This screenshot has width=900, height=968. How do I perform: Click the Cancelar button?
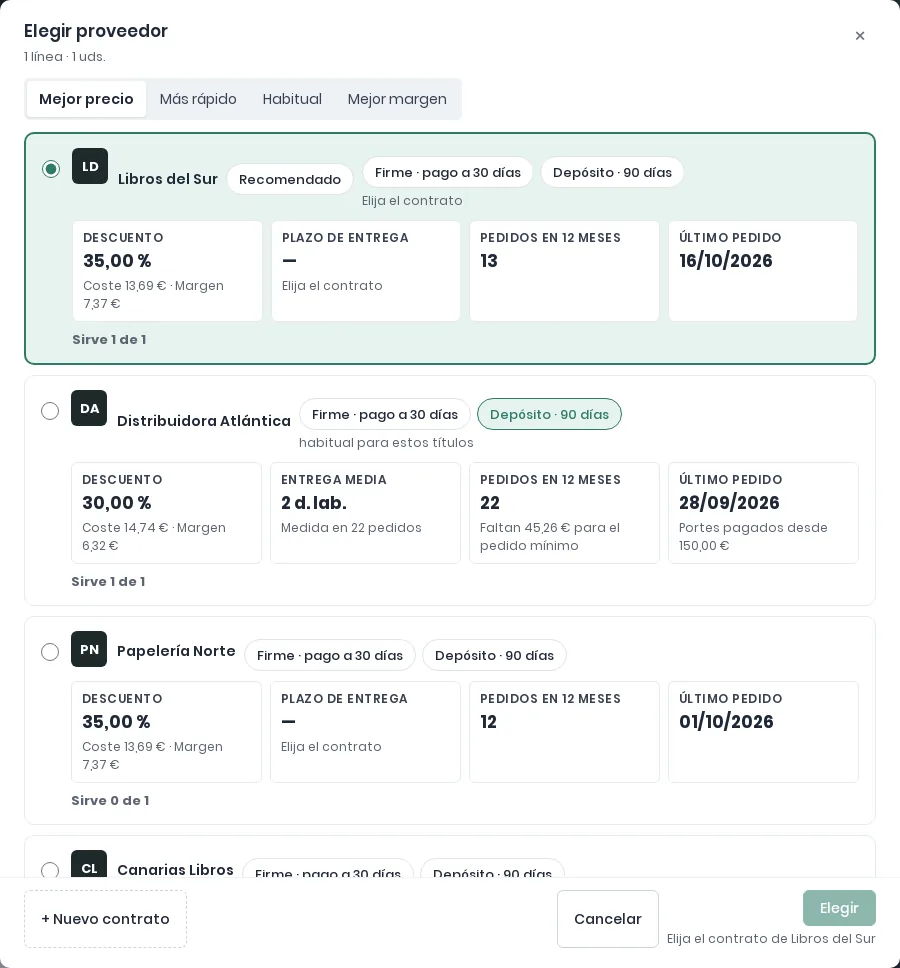(x=607, y=919)
